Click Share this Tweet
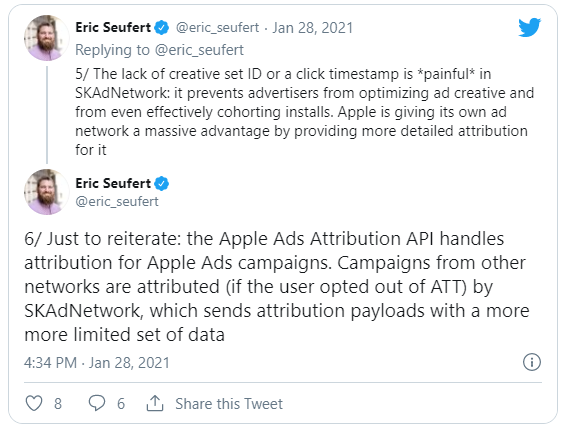The height and width of the screenshot is (432, 567). coord(229,404)
